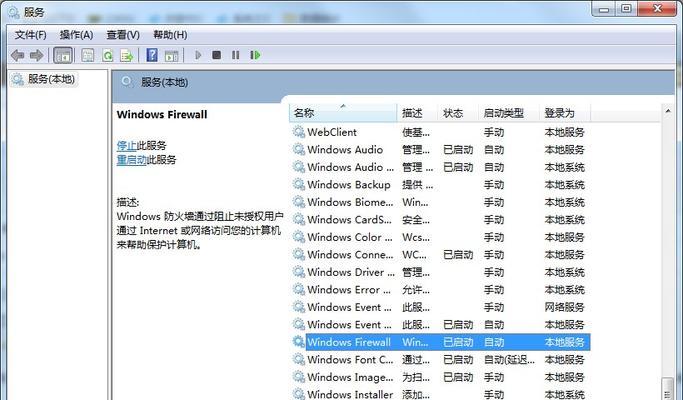Open the 查看(V) menu
683x400 pixels.
123,35
